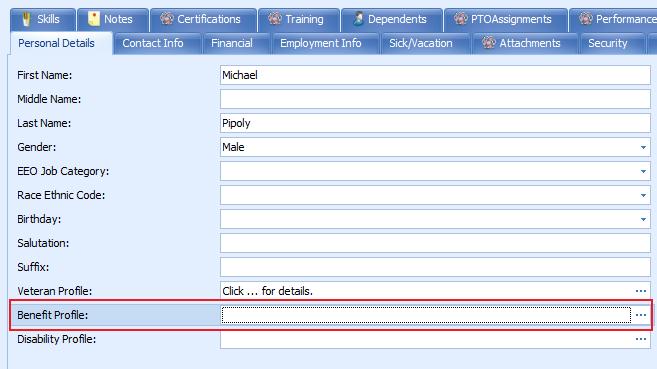This screenshot has width=657, height=369.
Task: Switch to the Certifications tab
Action: coord(203,19)
